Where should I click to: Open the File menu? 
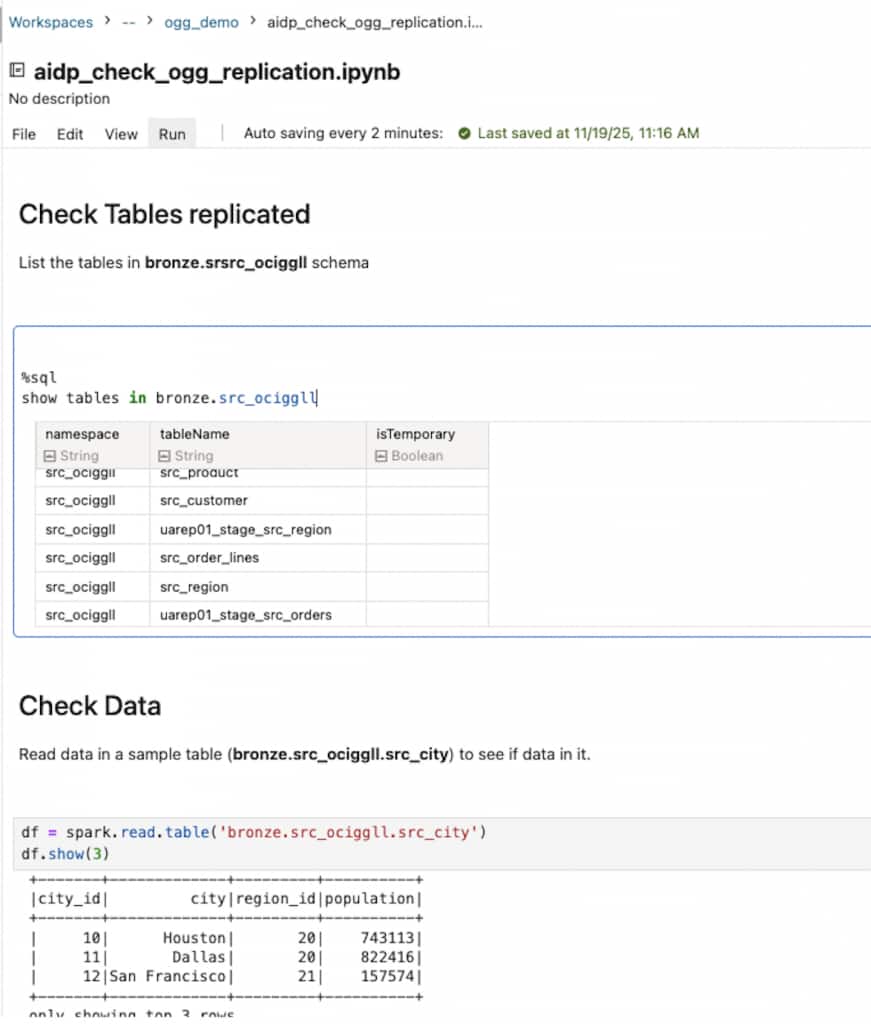tap(24, 134)
